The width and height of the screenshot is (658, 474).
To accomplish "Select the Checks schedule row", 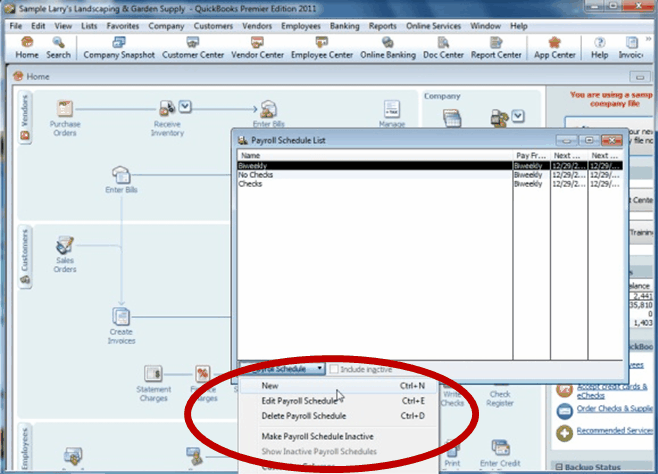I will [x=430, y=184].
